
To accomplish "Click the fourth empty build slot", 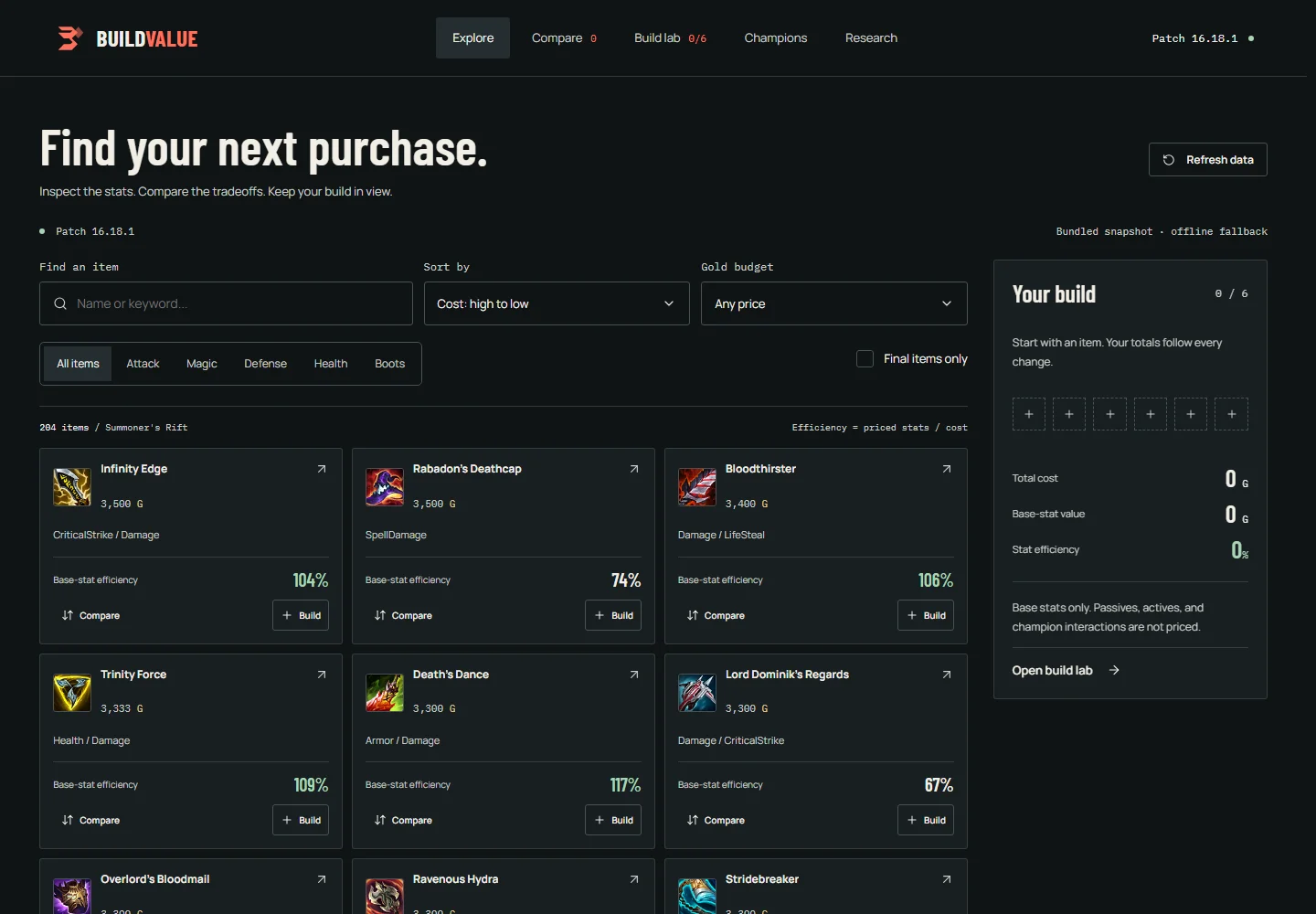I will click(1151, 414).
